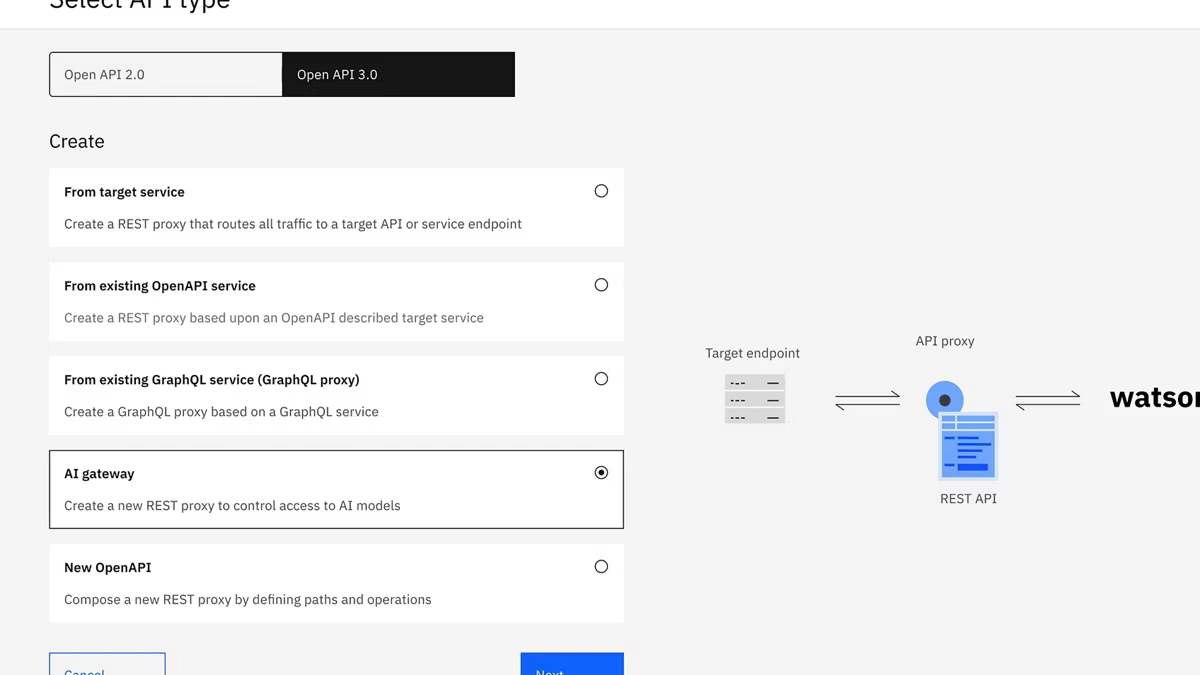This screenshot has width=1200, height=675.
Task: Select the GraphQL proxy radio button
Action: coord(601,379)
